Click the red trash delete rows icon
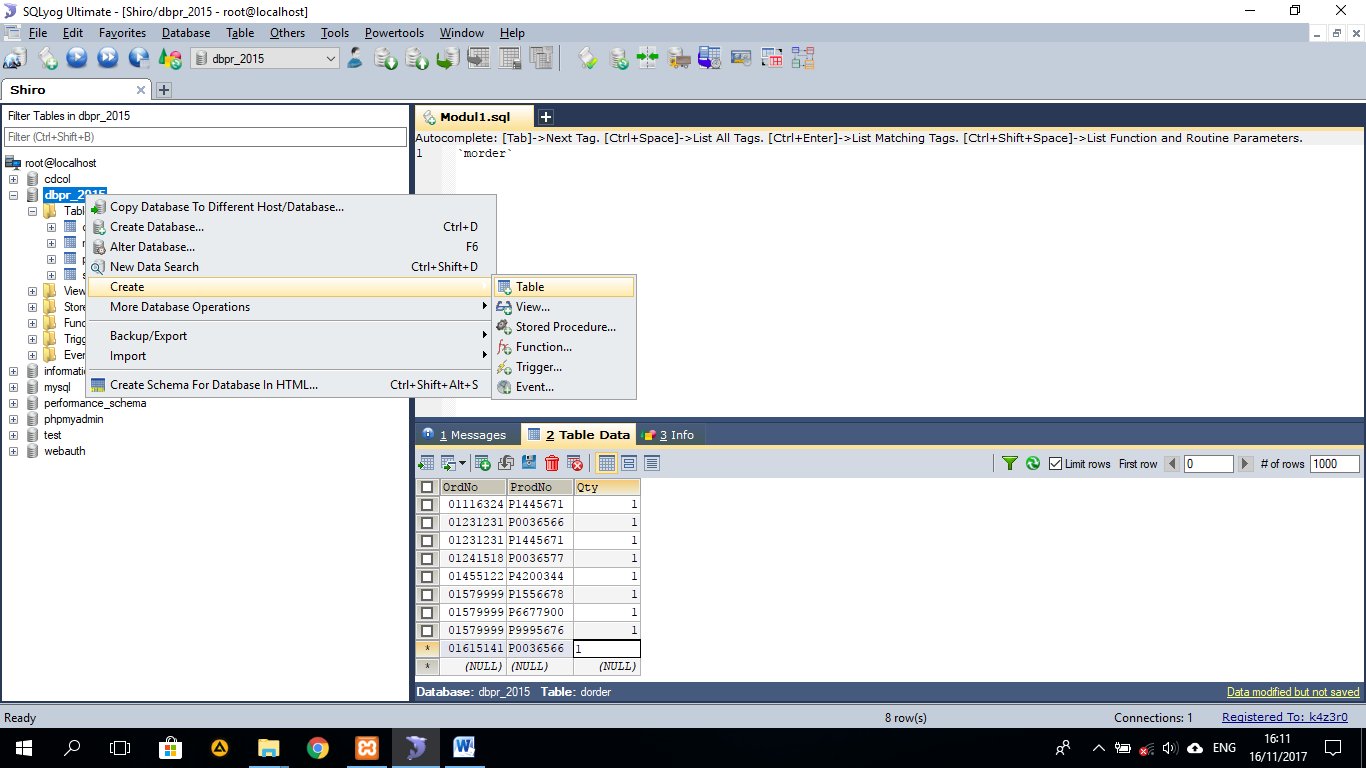Image resolution: width=1366 pixels, height=768 pixels. 552,463
